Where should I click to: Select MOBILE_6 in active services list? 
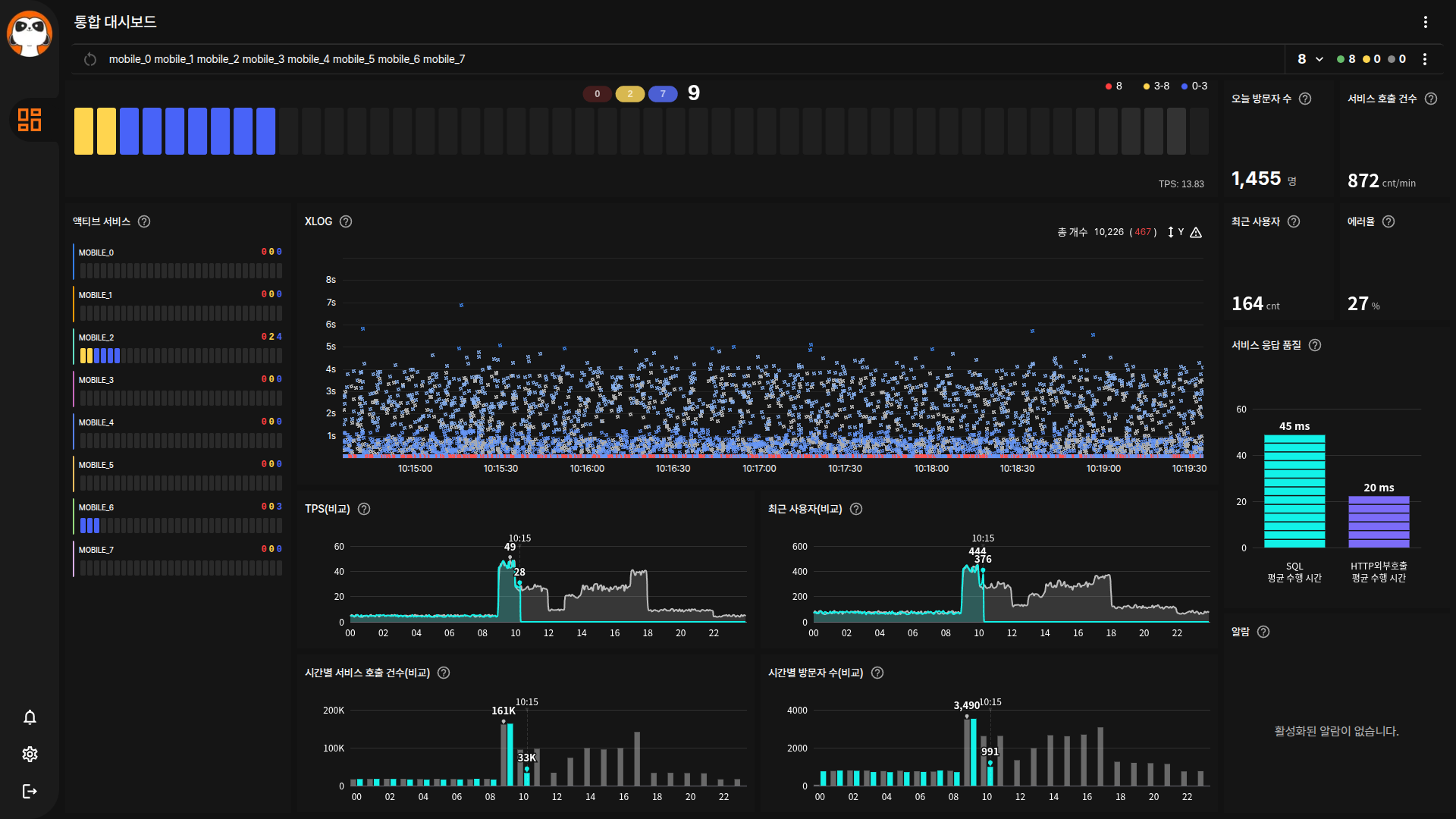pos(96,507)
